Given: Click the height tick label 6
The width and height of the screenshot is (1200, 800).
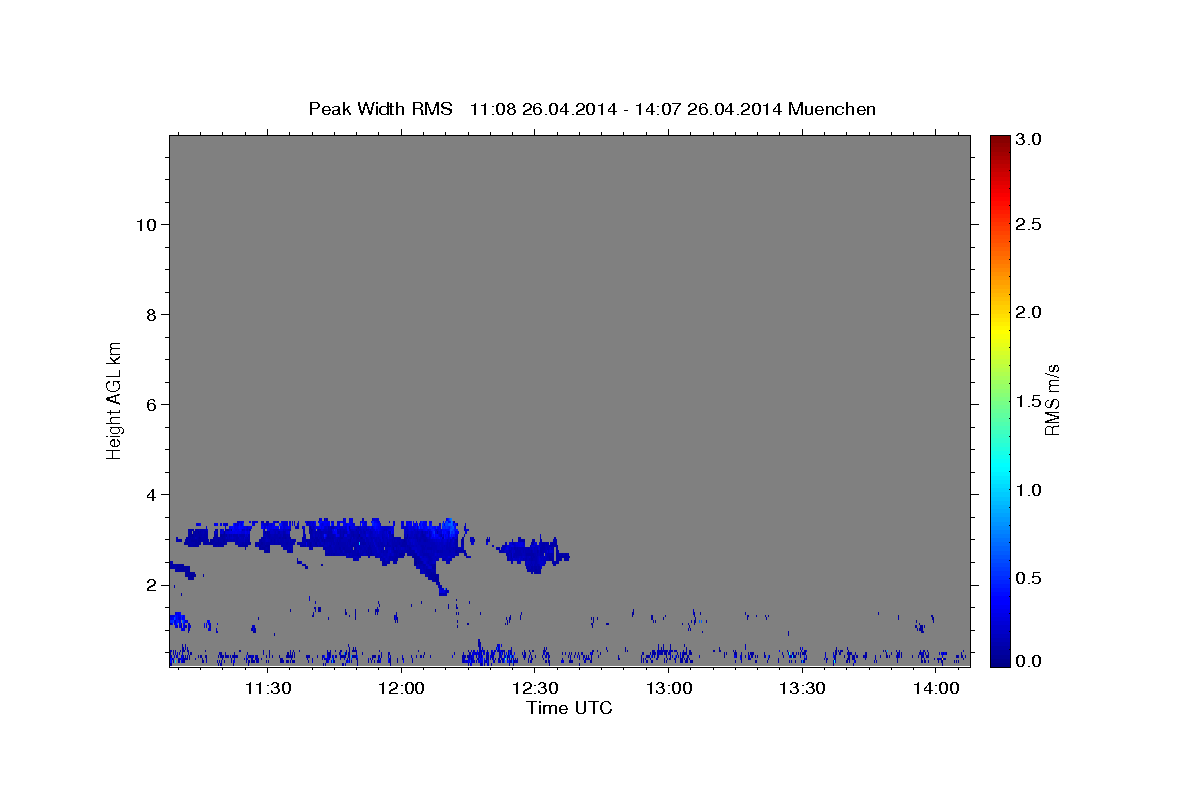Looking at the screenshot, I should point(150,404).
